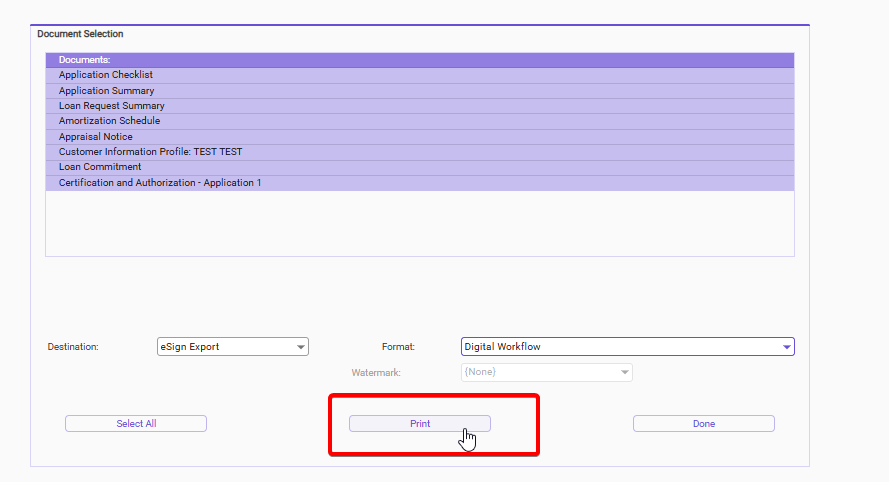Expand the Format dropdown arrow
Screen dimensions: 889x482
(x=786, y=347)
